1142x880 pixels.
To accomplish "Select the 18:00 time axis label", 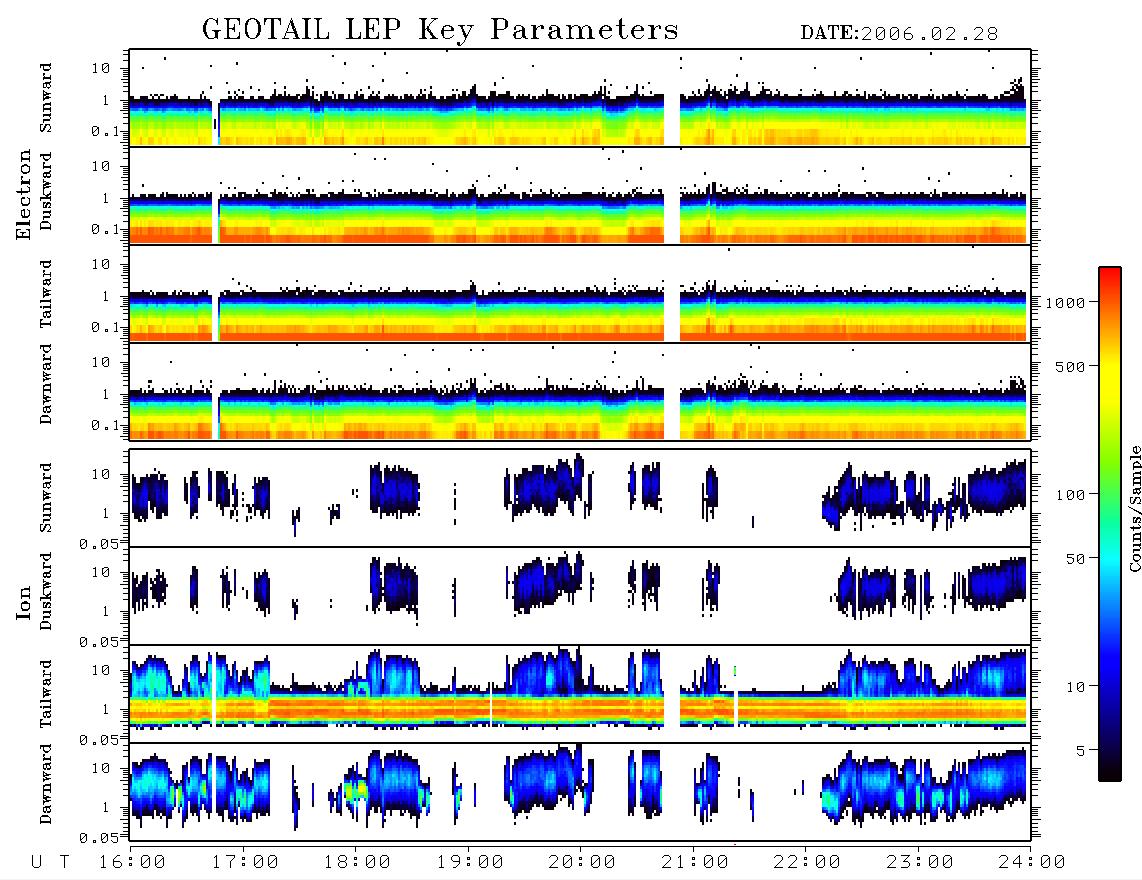I will coord(357,862).
